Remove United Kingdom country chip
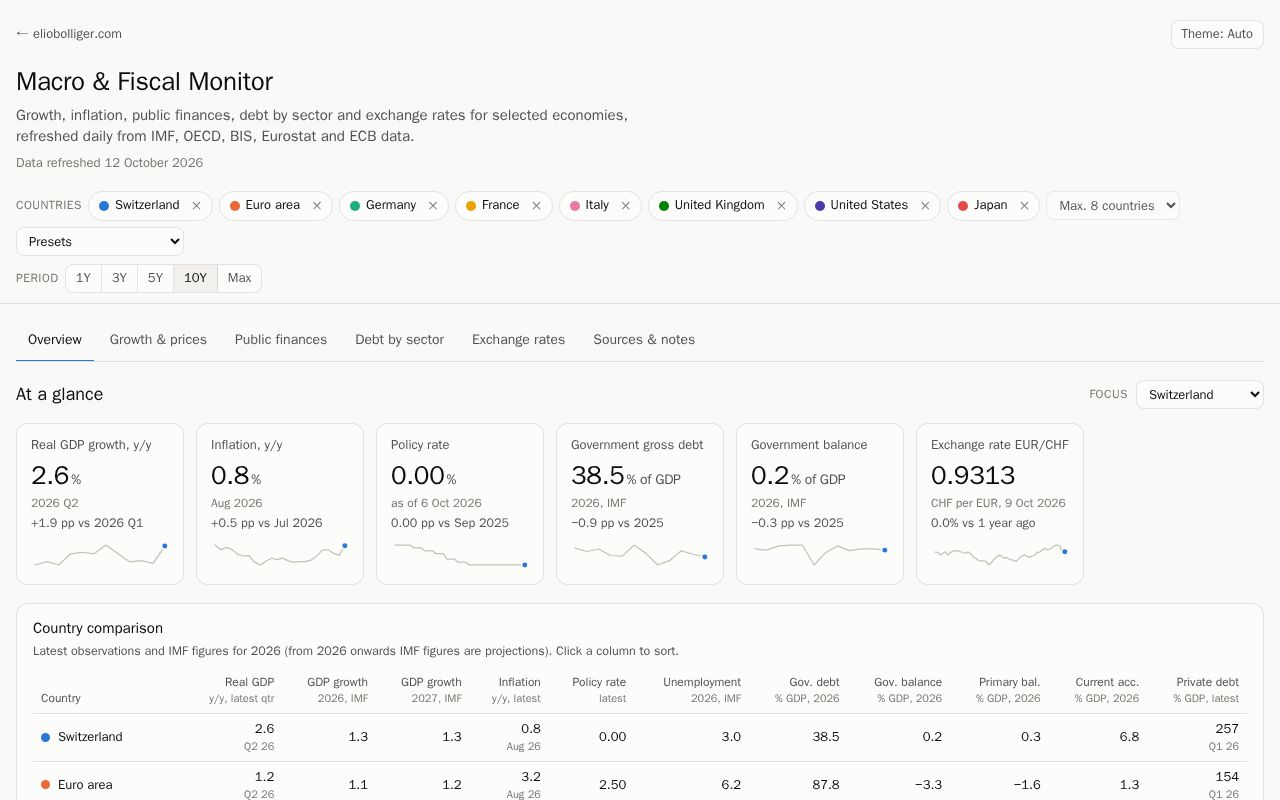Viewport: 1280px width, 800px height. tap(781, 206)
